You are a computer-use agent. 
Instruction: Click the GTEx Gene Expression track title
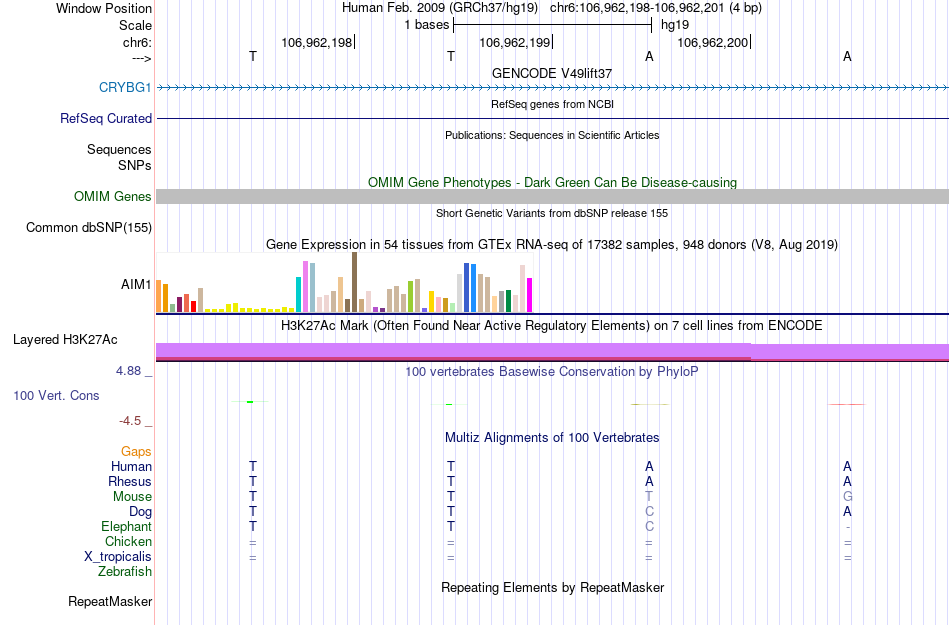click(552, 245)
